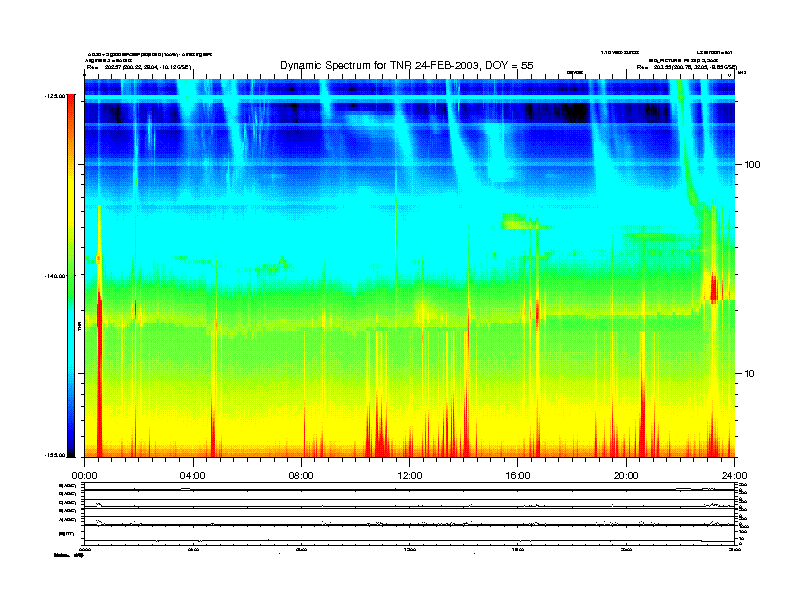Click the '00:00' time axis label

pyautogui.click(x=84, y=476)
